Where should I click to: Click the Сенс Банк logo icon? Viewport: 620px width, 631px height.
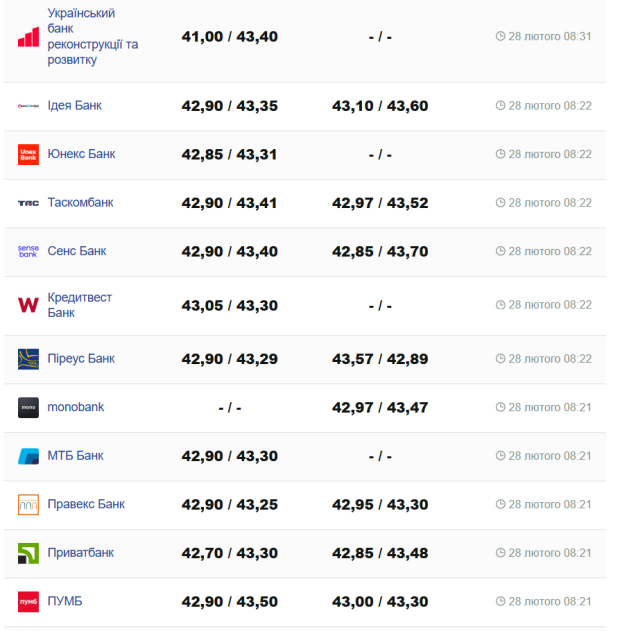28,252
